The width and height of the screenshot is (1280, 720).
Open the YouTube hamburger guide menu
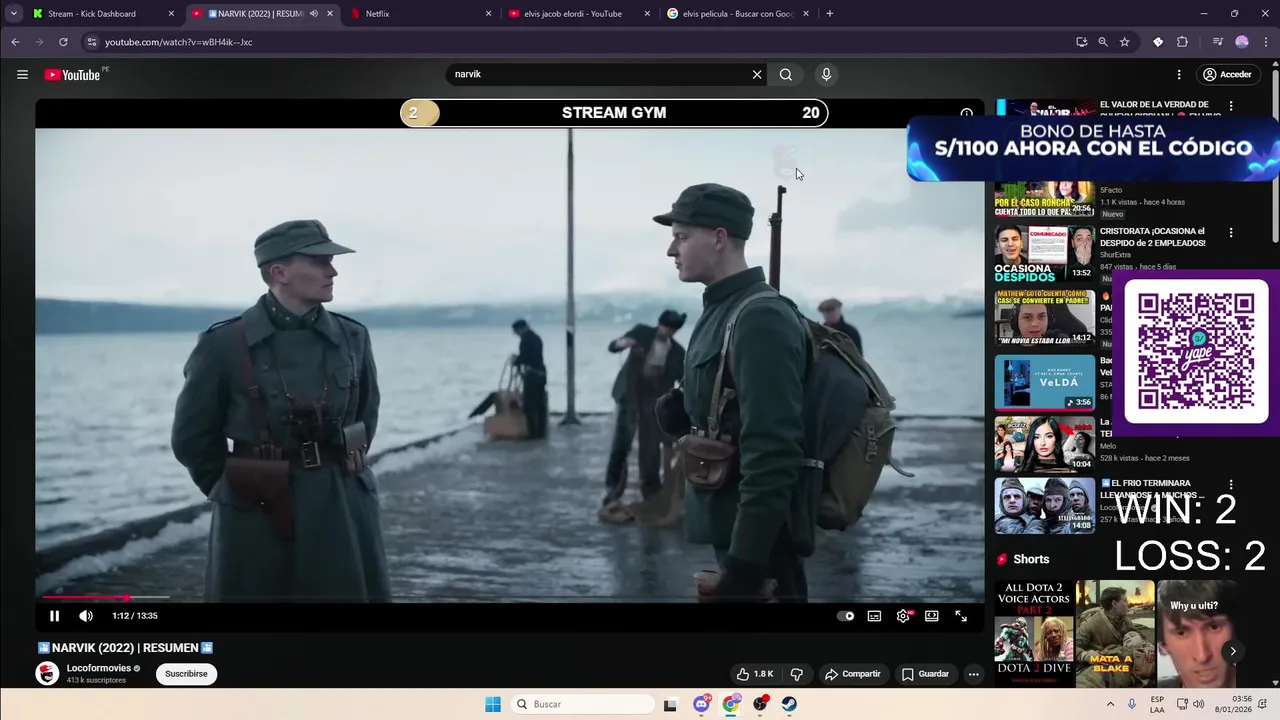coord(22,74)
